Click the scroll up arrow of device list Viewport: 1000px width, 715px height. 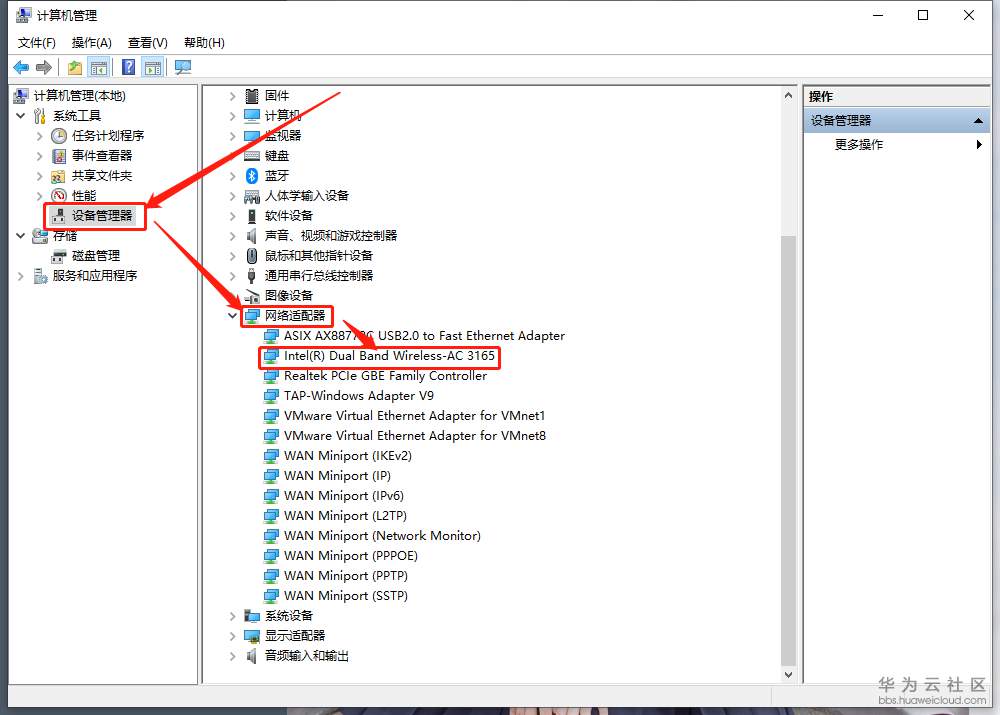[788, 96]
